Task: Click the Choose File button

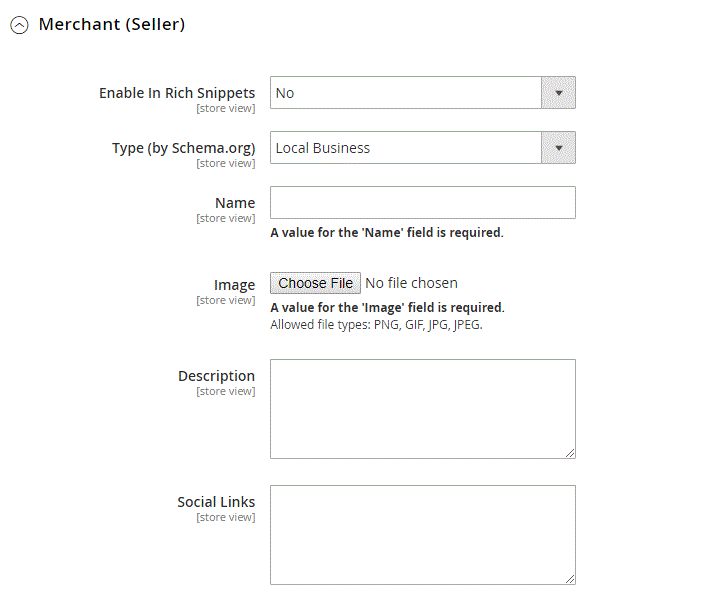Action: click(x=315, y=283)
